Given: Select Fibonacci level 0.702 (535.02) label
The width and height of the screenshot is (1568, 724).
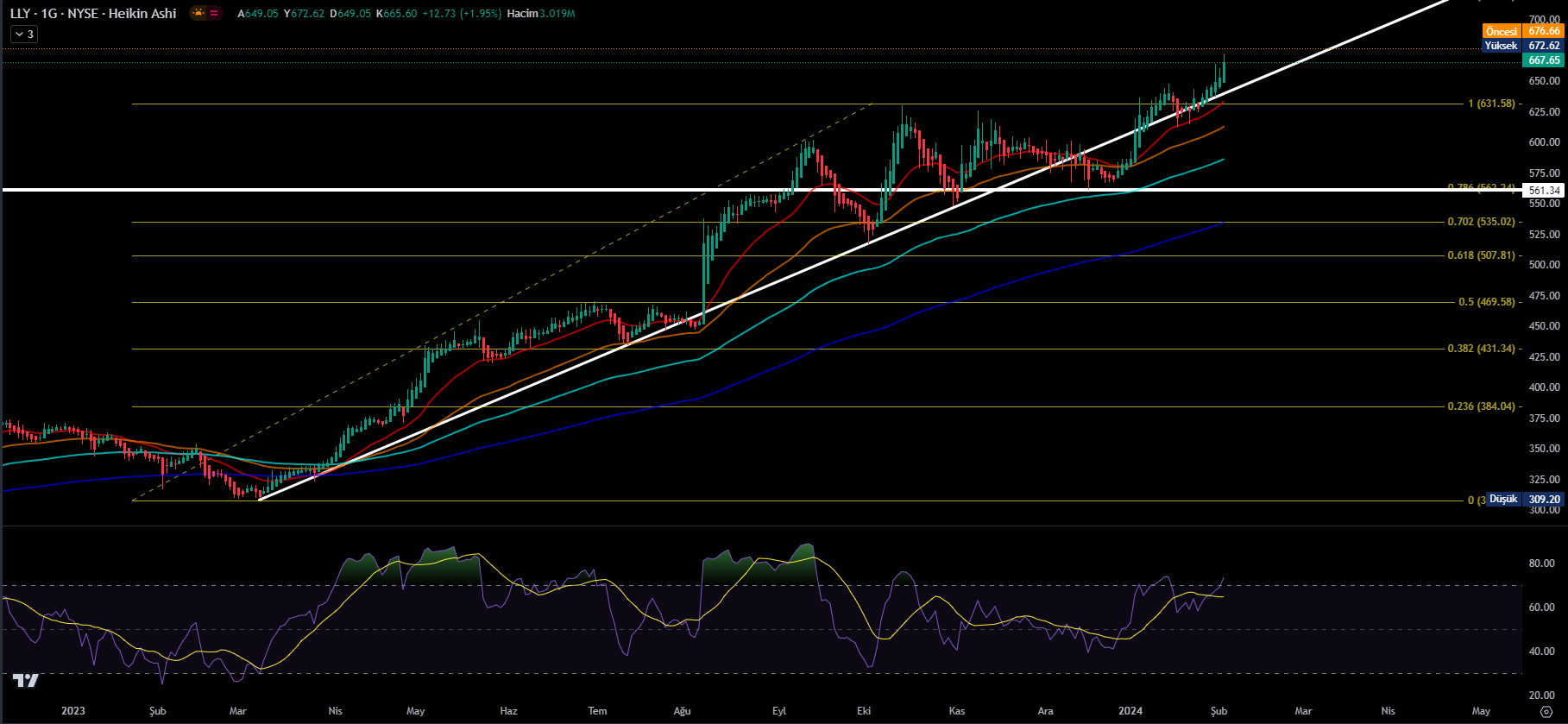Looking at the screenshot, I should pyautogui.click(x=1482, y=222).
